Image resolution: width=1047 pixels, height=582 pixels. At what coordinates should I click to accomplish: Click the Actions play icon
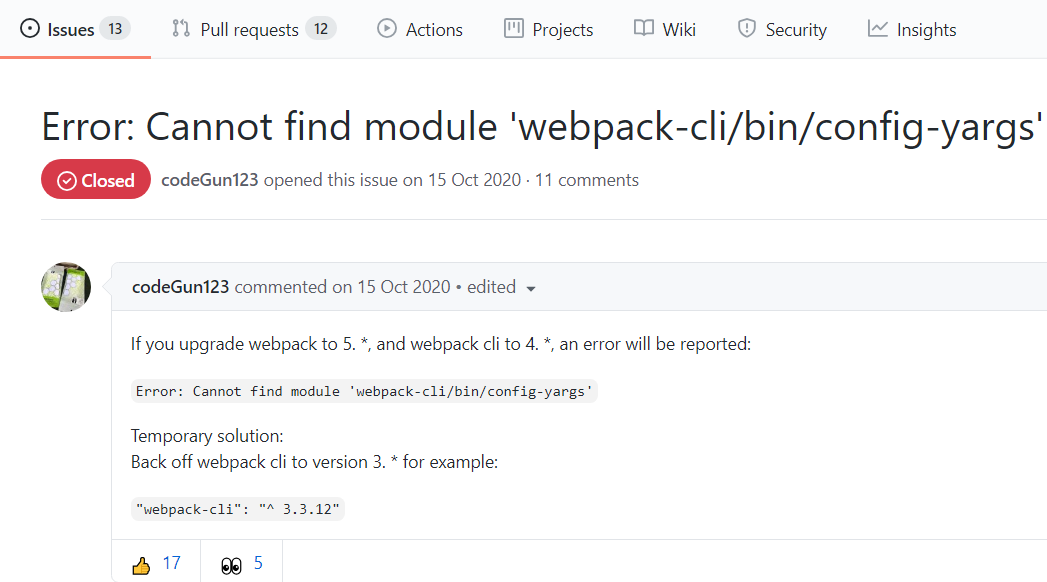[x=387, y=29]
